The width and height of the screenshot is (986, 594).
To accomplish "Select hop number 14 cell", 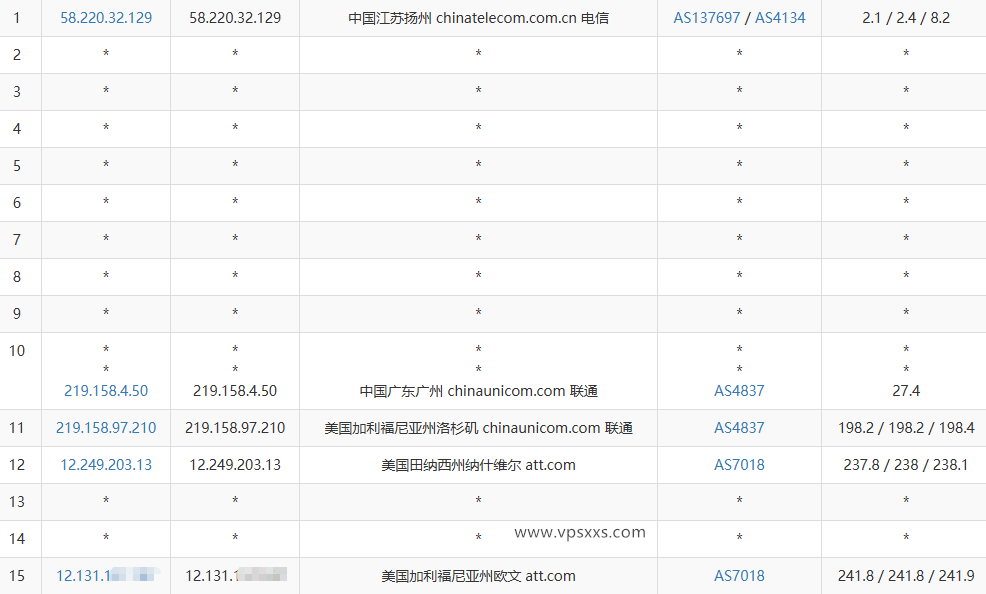I will tap(20, 539).
